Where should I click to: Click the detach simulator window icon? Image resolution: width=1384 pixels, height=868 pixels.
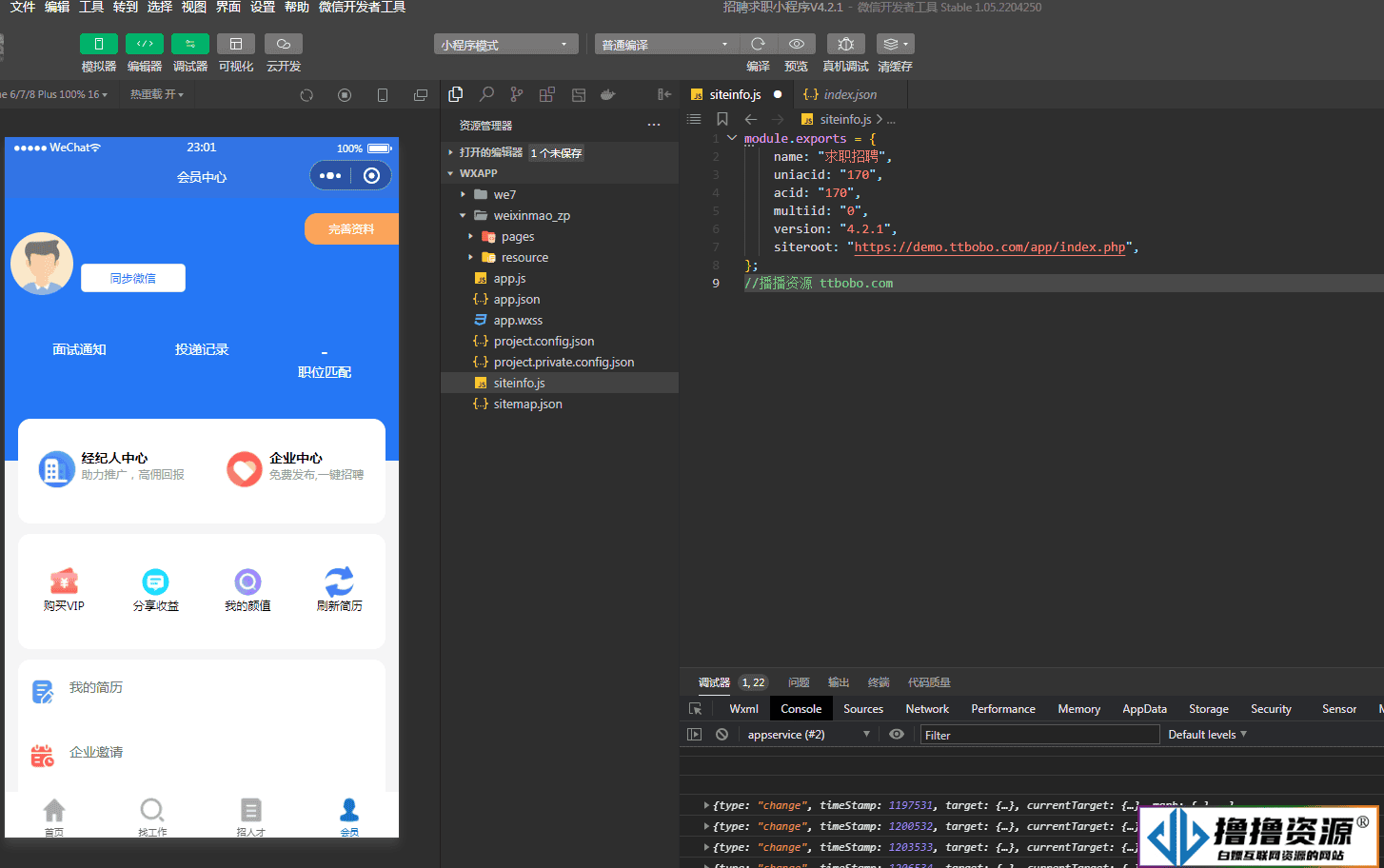coord(421,95)
